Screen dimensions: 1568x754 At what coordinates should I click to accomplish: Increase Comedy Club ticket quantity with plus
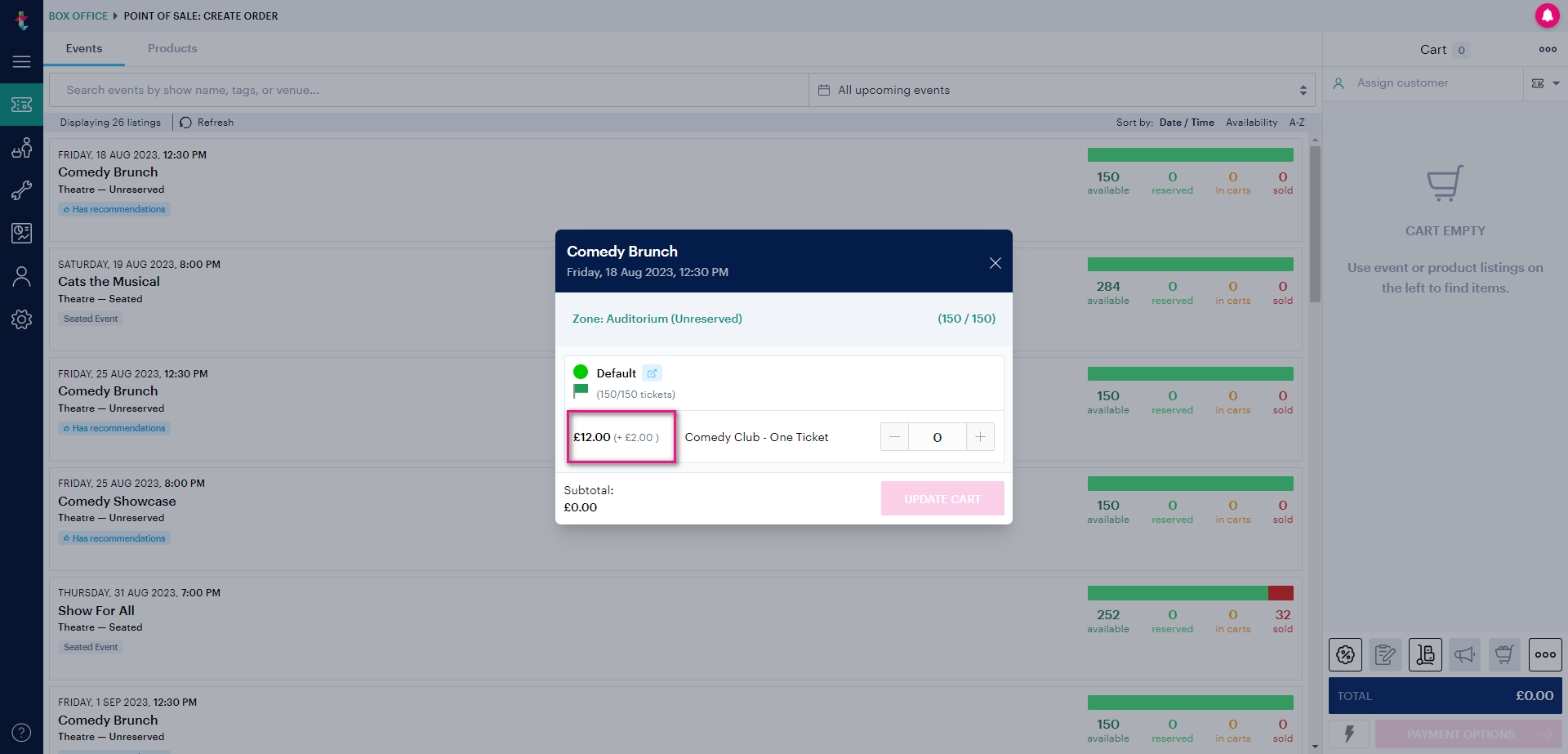pos(980,437)
